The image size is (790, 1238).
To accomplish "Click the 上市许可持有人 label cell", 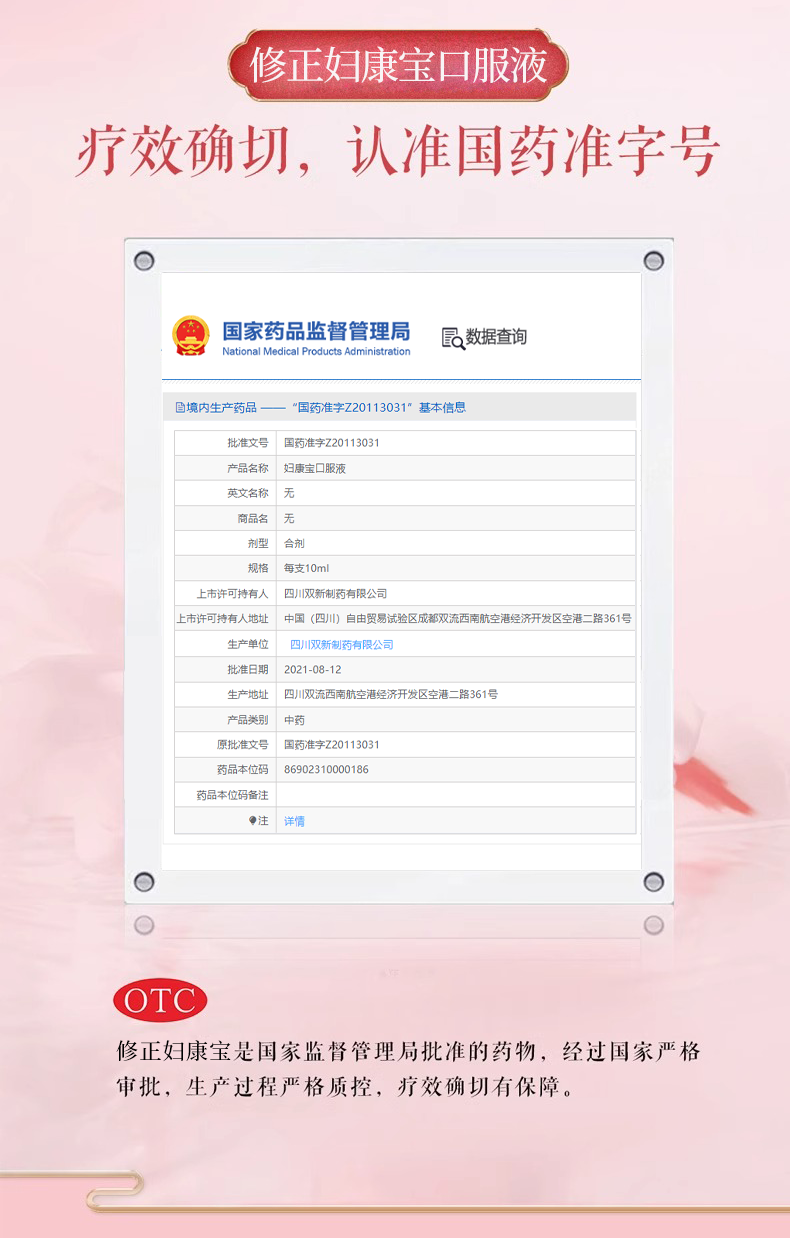I will click(x=225, y=593).
